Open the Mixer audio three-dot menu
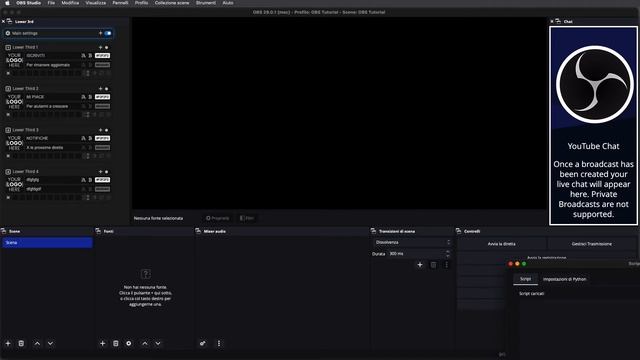The width and height of the screenshot is (640, 360). [x=219, y=343]
